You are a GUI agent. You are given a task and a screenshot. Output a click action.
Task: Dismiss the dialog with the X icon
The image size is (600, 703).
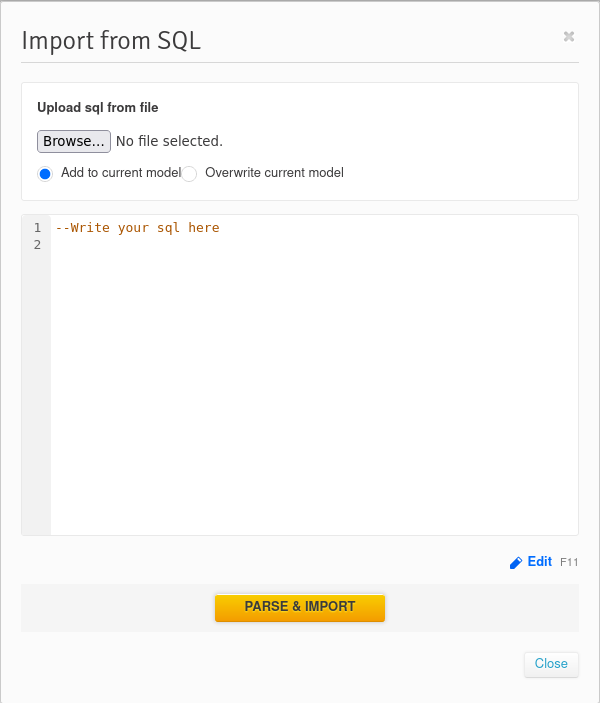(x=569, y=36)
